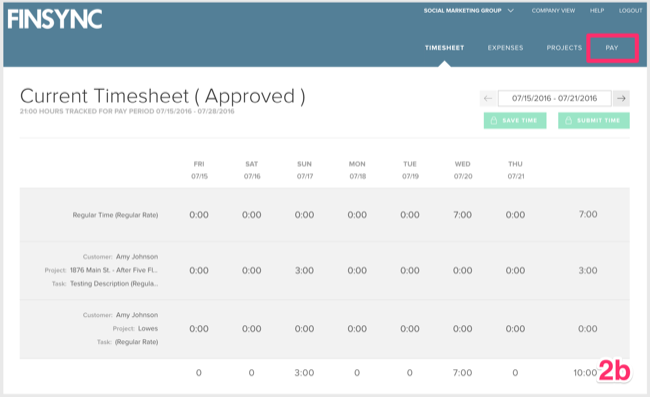Image resolution: width=650 pixels, height=397 pixels.
Task: Click the hours tracked for pay period text
Action: (127, 111)
